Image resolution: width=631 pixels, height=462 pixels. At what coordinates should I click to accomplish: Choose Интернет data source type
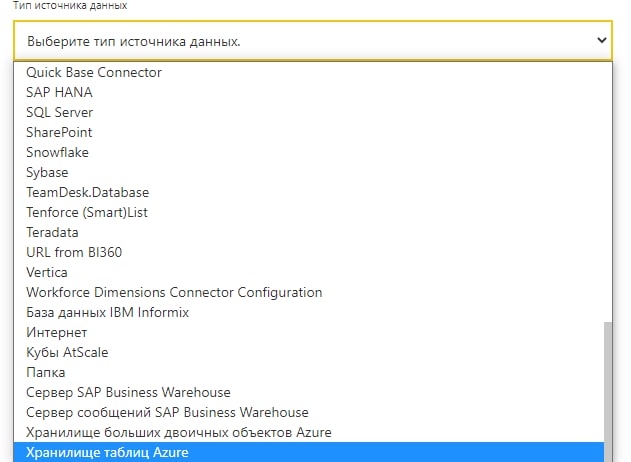(x=309, y=332)
